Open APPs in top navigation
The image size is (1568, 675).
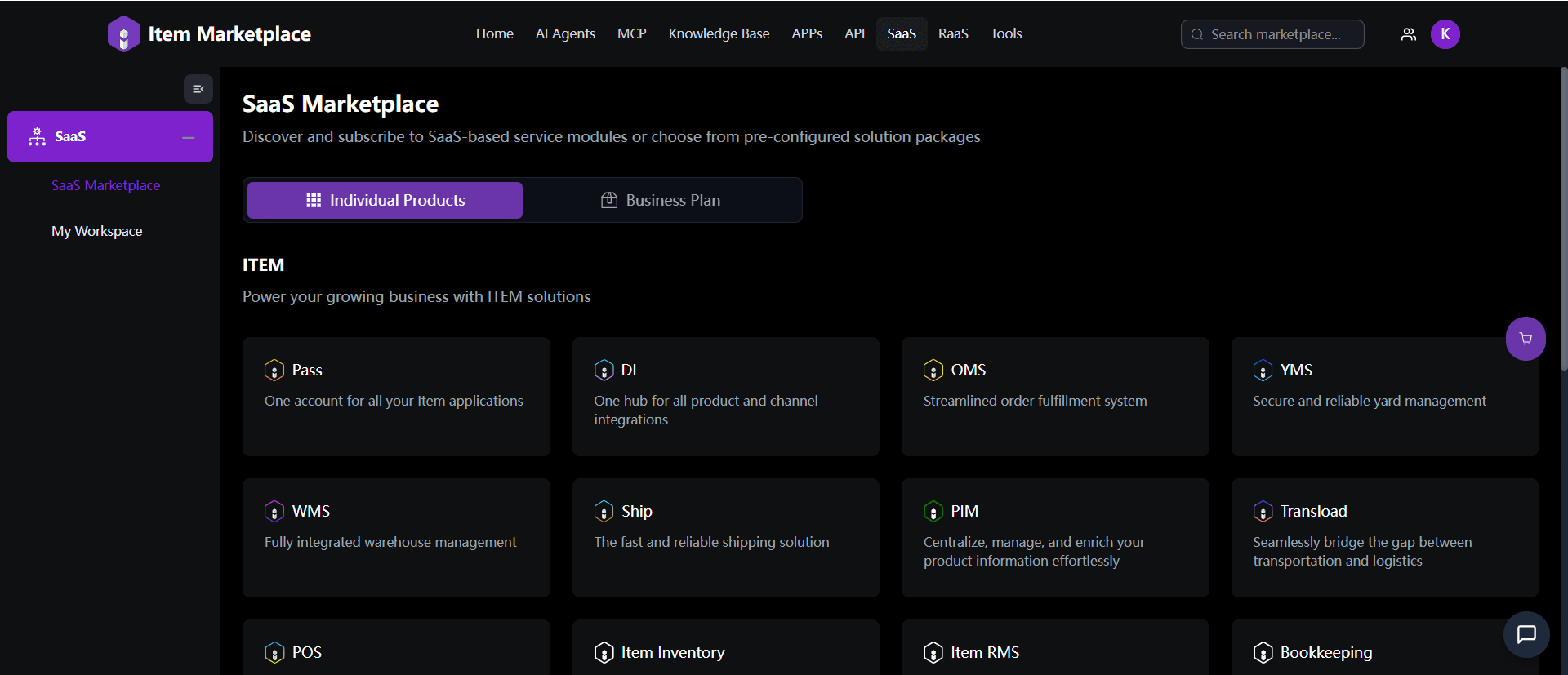[x=807, y=34]
